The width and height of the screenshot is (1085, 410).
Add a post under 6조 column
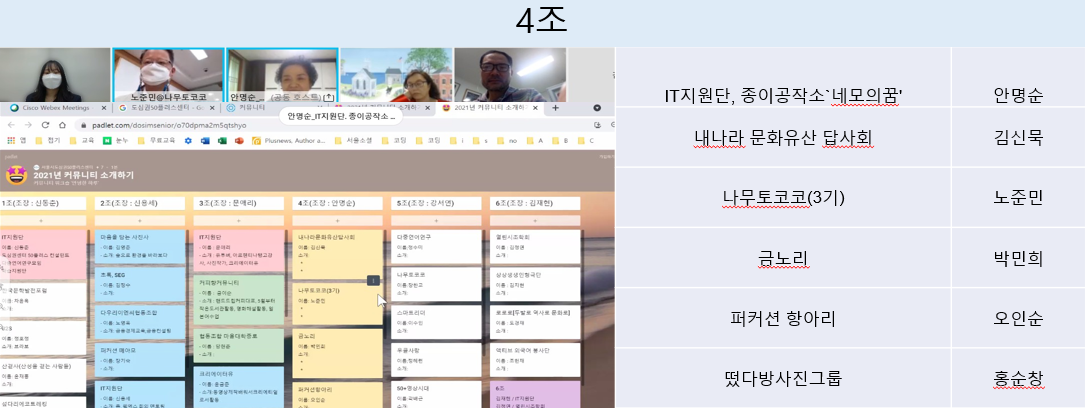[x=535, y=221]
